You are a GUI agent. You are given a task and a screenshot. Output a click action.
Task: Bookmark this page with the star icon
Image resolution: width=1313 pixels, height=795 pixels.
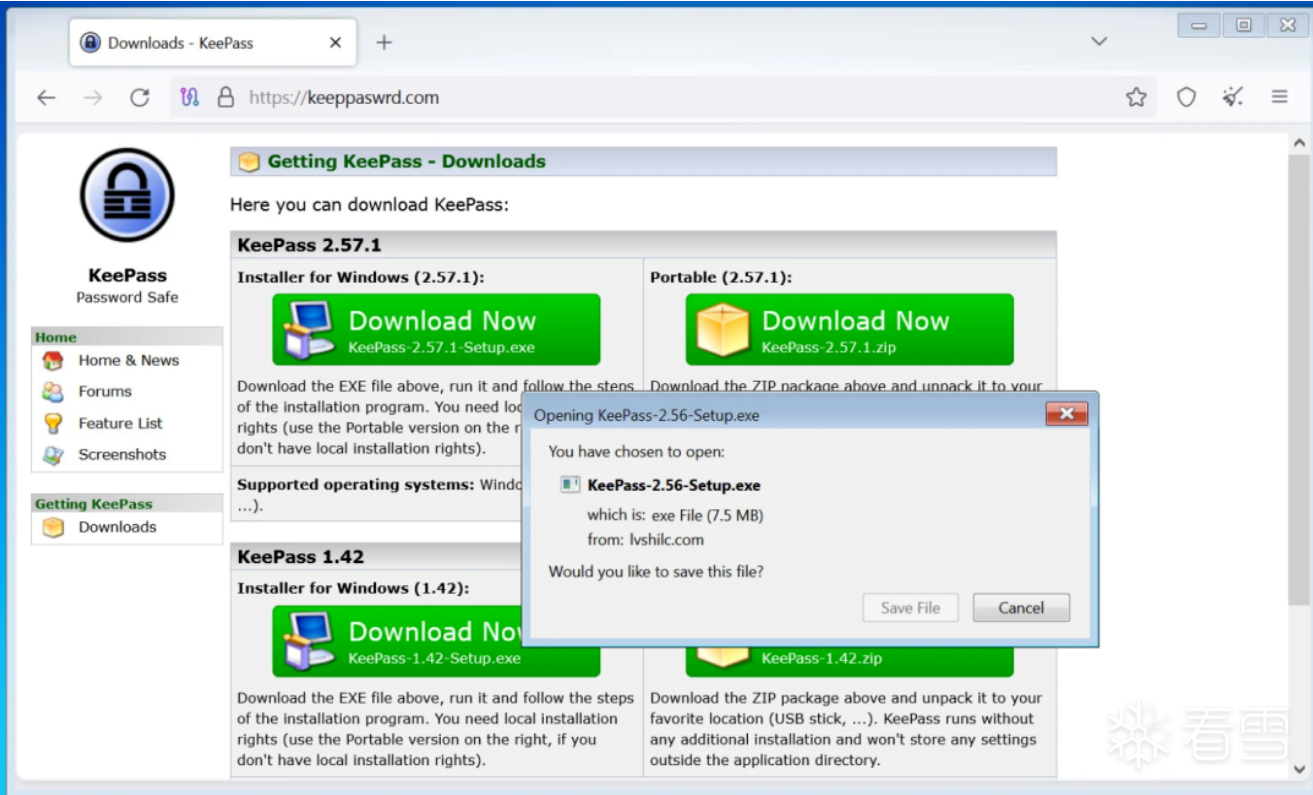(x=1136, y=97)
